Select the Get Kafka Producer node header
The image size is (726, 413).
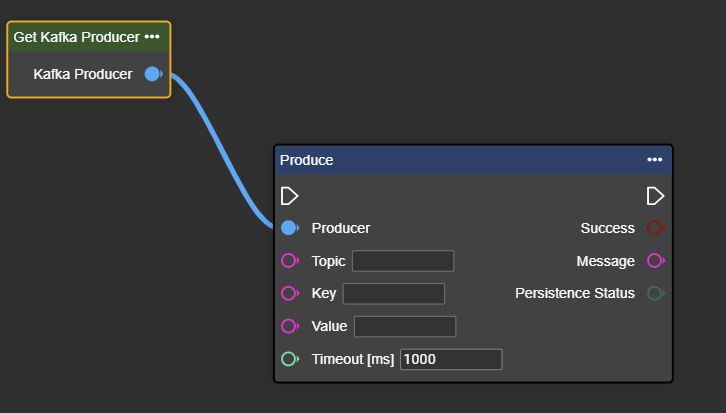pyautogui.click(x=76, y=37)
